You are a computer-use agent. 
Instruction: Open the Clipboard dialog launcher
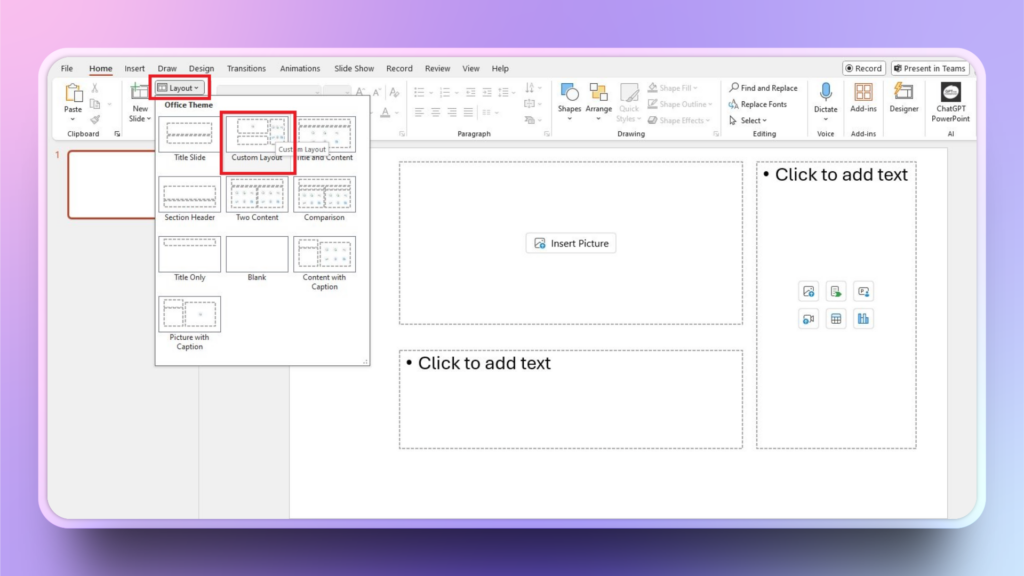(x=118, y=134)
